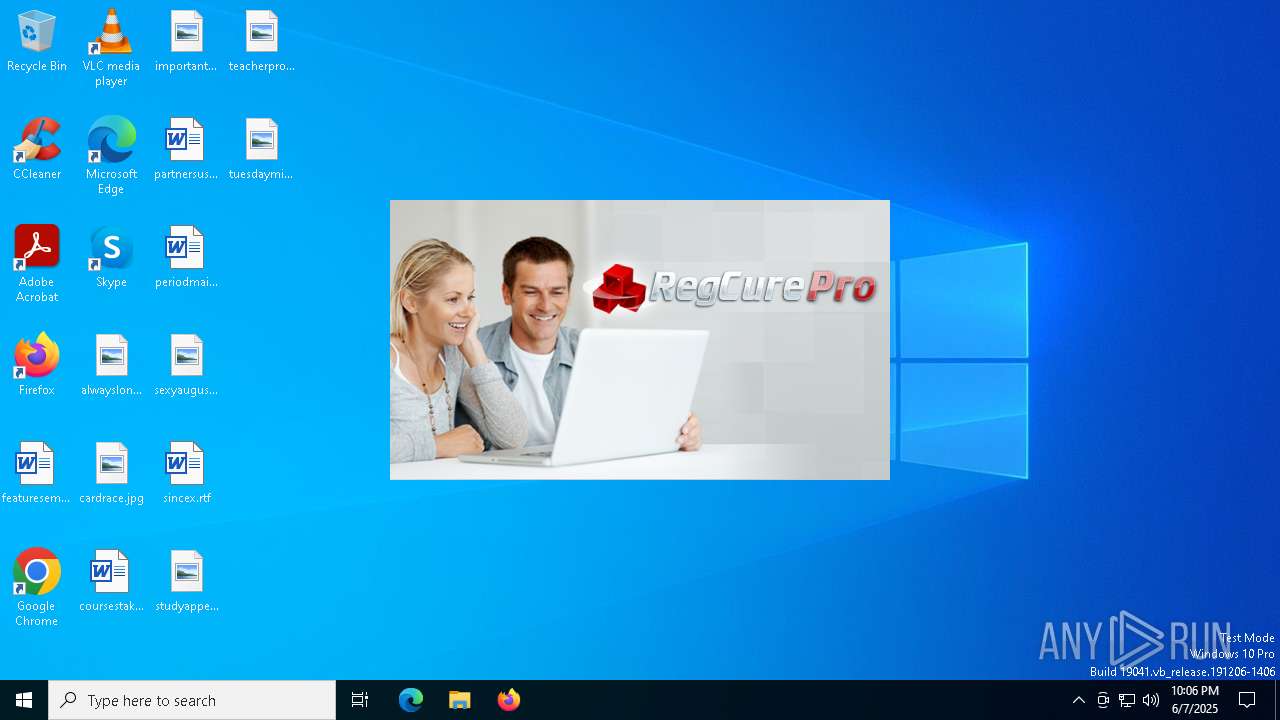Select the sincex.rtf document icon
Viewport: 1280px width, 720px height.
tap(186, 474)
